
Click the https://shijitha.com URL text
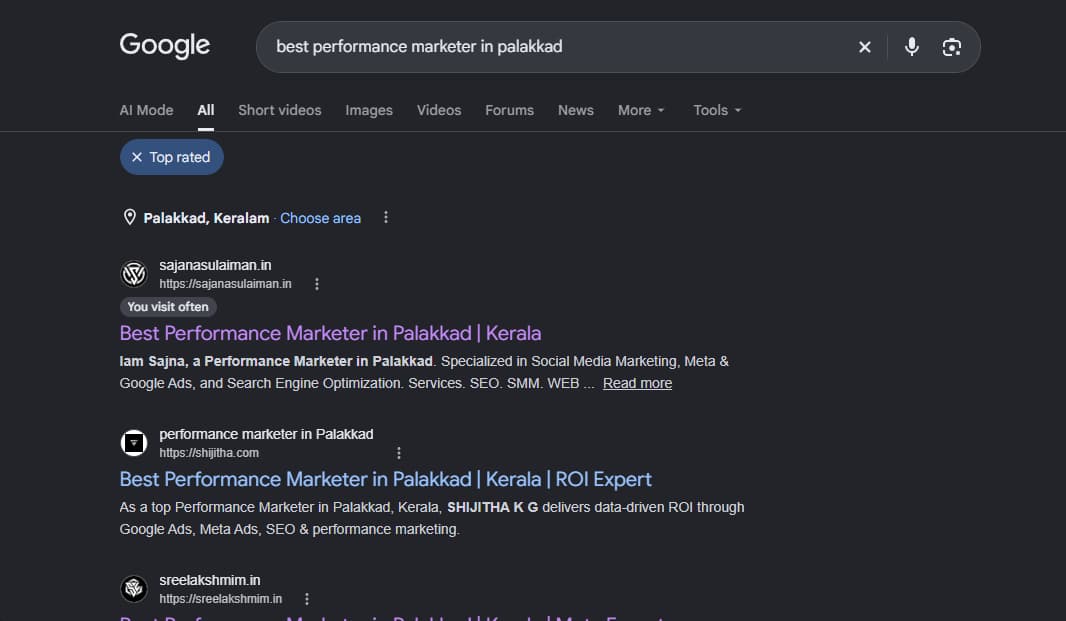coord(209,453)
